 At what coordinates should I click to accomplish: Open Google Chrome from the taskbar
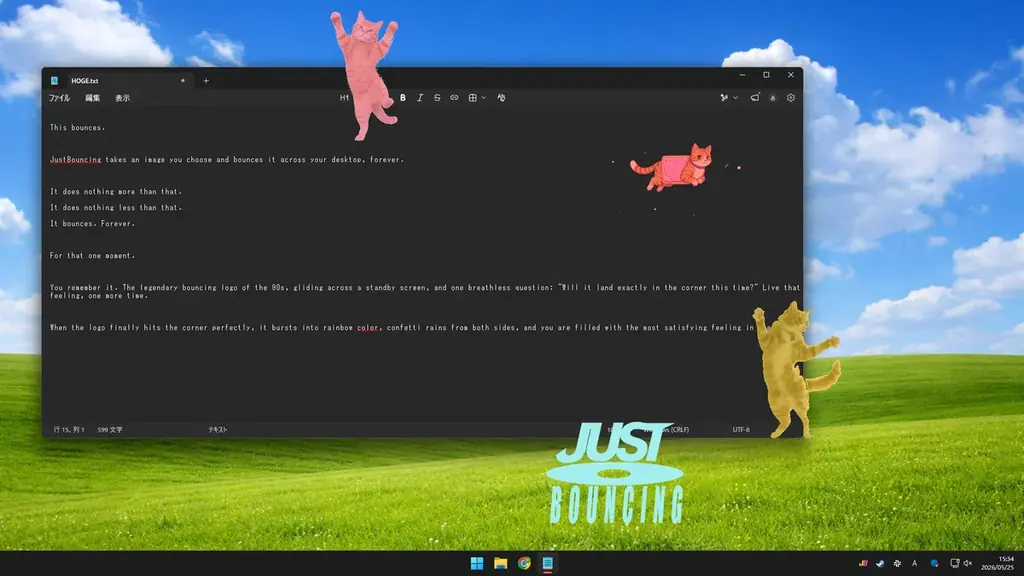[x=524, y=563]
